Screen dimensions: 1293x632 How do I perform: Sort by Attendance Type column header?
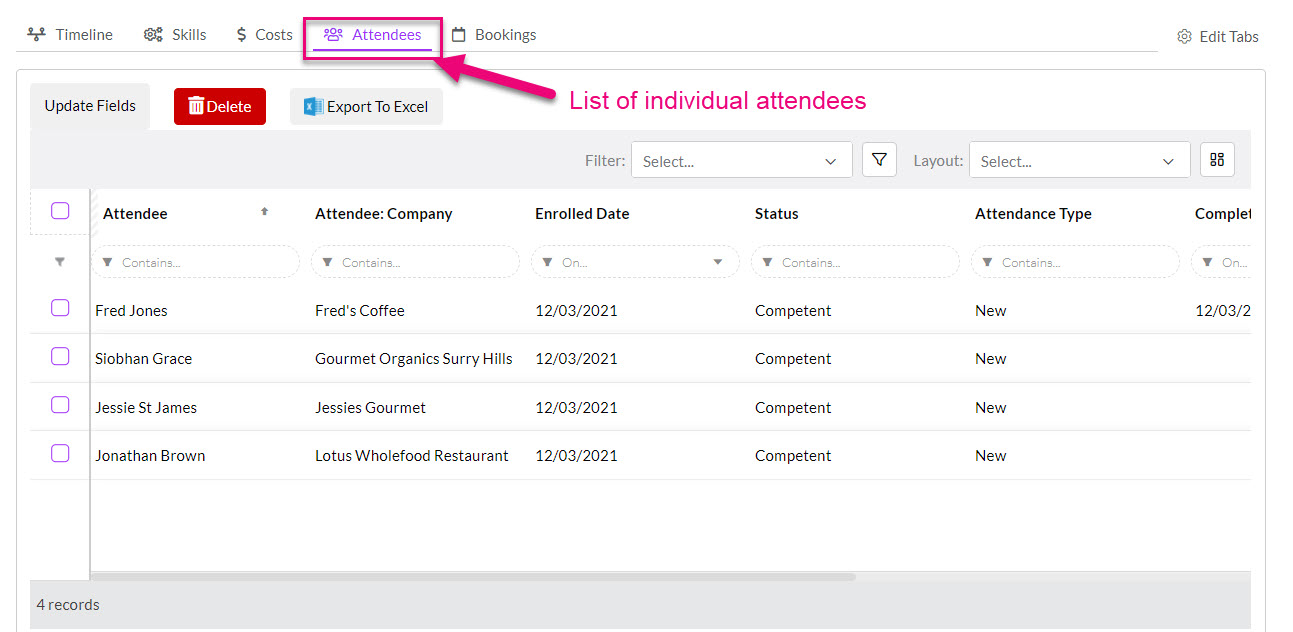coord(1033,214)
